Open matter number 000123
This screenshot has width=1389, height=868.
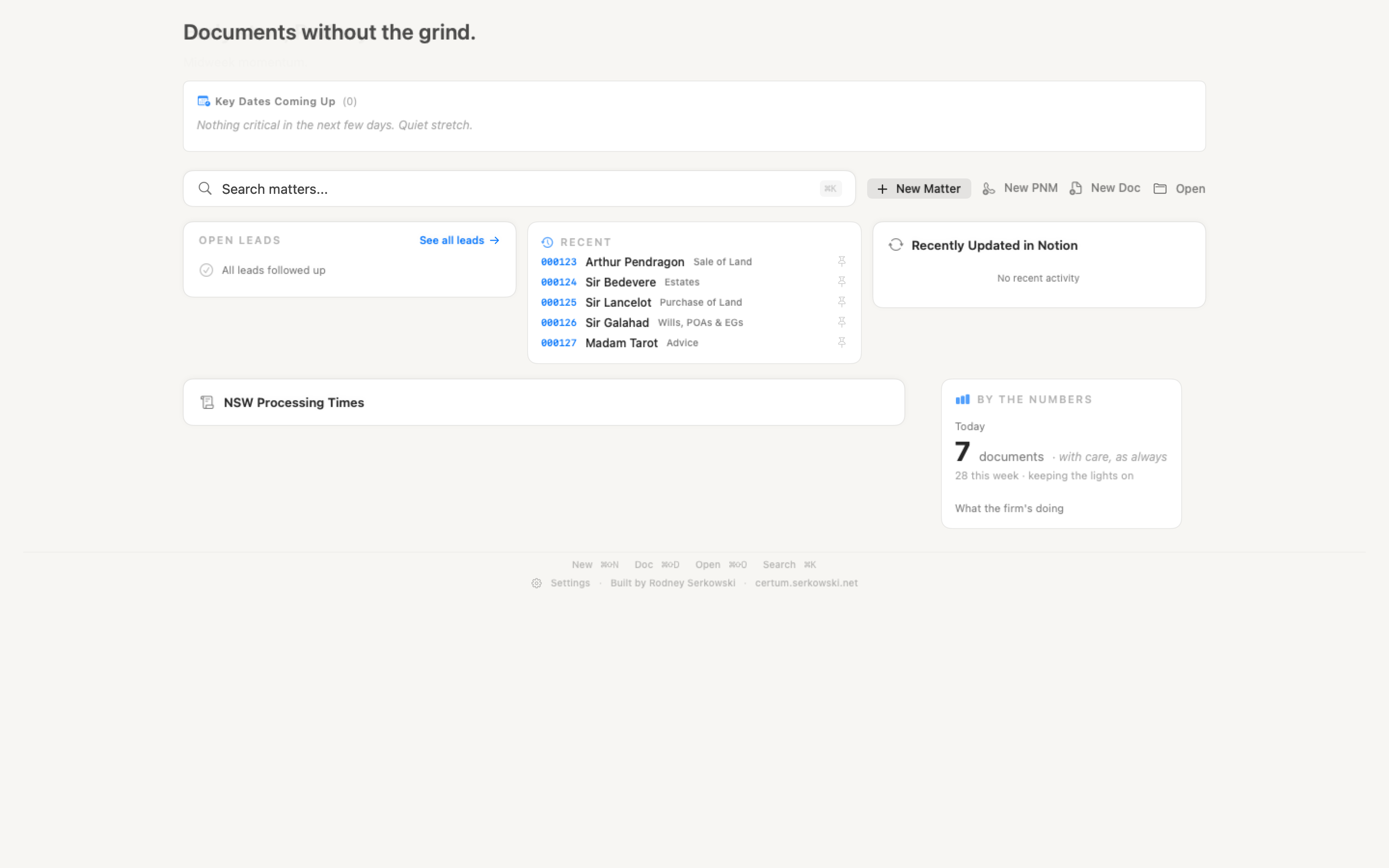coord(558,262)
